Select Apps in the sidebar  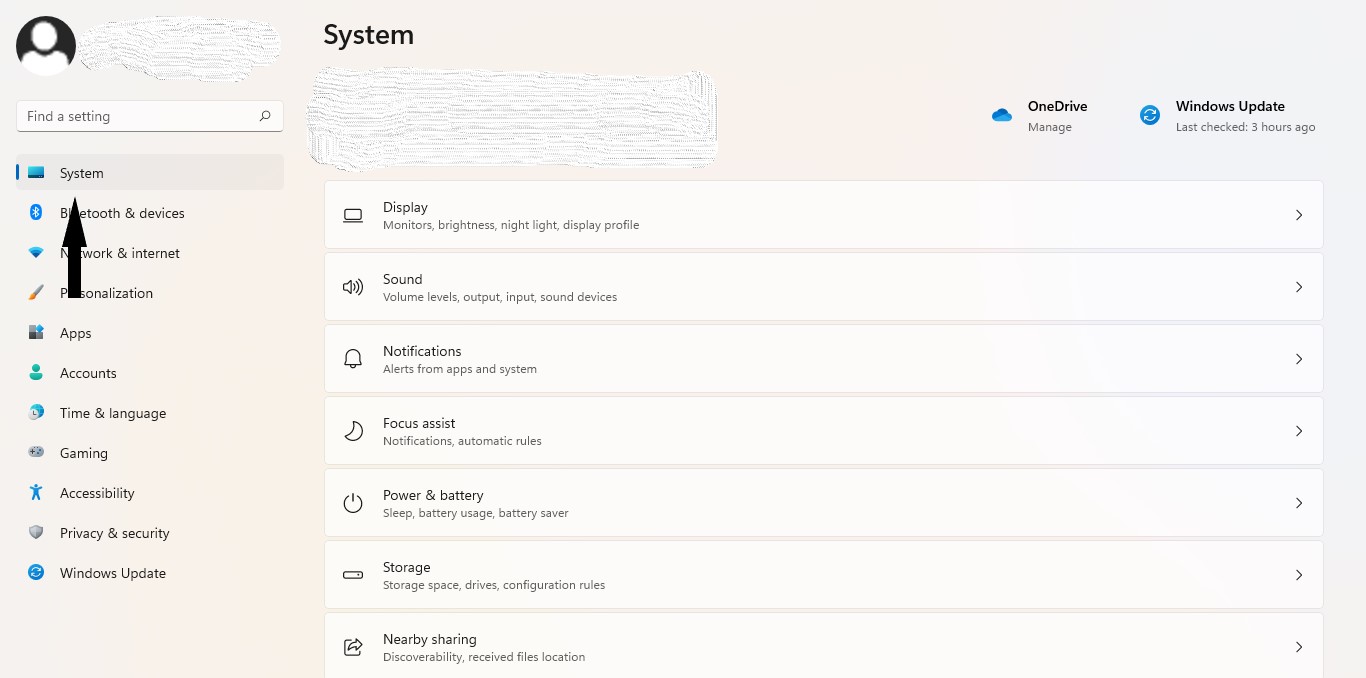76,333
